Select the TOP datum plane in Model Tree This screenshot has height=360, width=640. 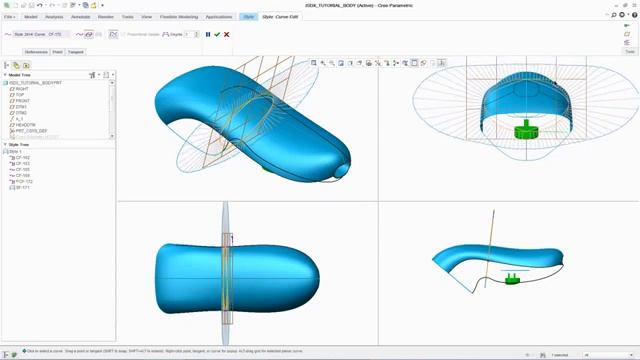17,95
